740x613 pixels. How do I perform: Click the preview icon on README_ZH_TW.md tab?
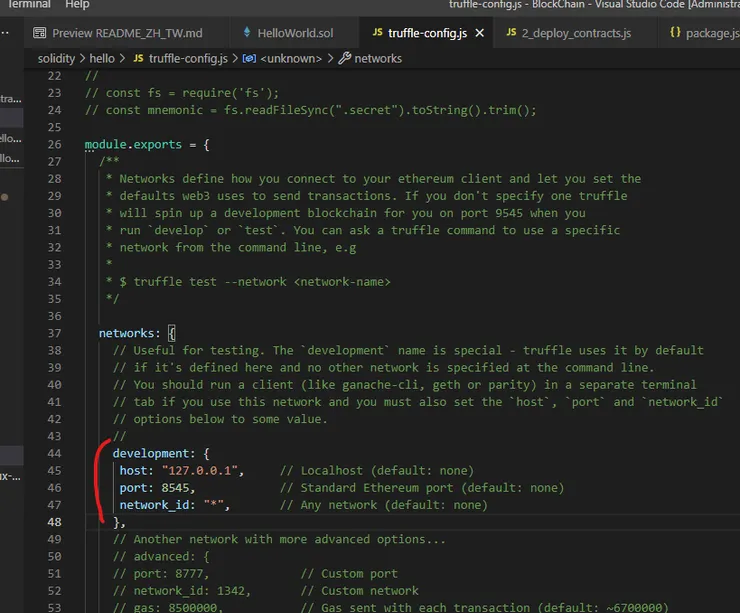tap(40, 33)
